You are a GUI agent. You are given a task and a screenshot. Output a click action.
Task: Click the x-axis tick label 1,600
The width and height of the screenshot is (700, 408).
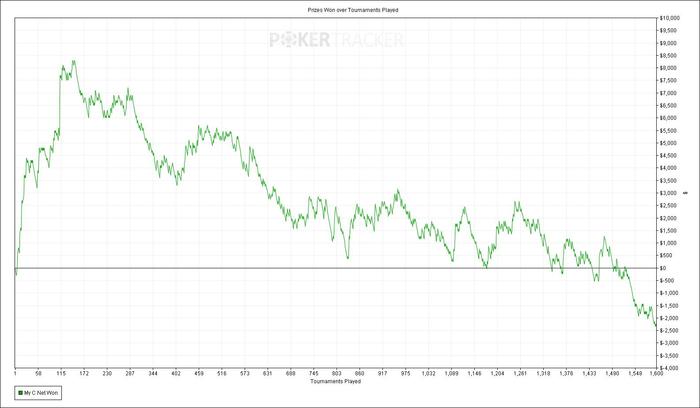(656, 373)
